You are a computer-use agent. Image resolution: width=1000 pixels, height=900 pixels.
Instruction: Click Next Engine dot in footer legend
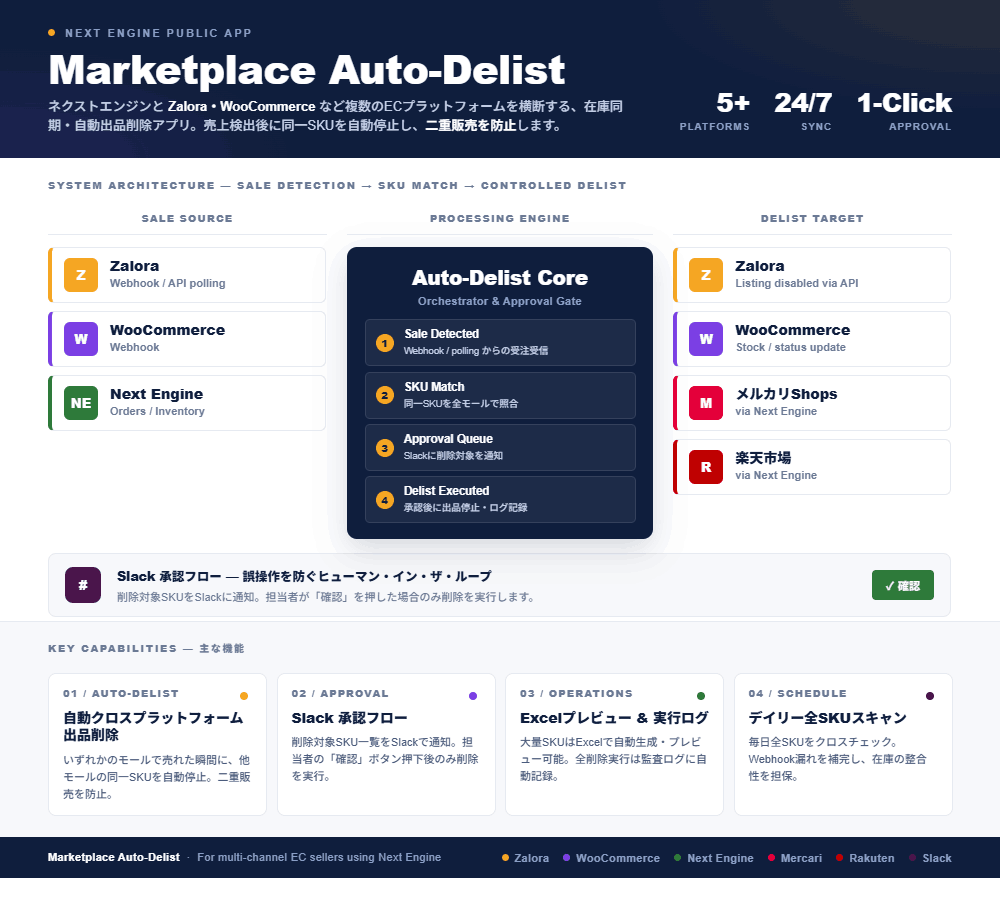(x=677, y=858)
